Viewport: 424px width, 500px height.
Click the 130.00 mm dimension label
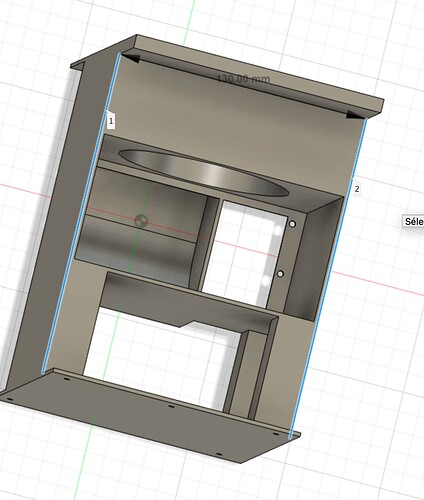pos(243,79)
